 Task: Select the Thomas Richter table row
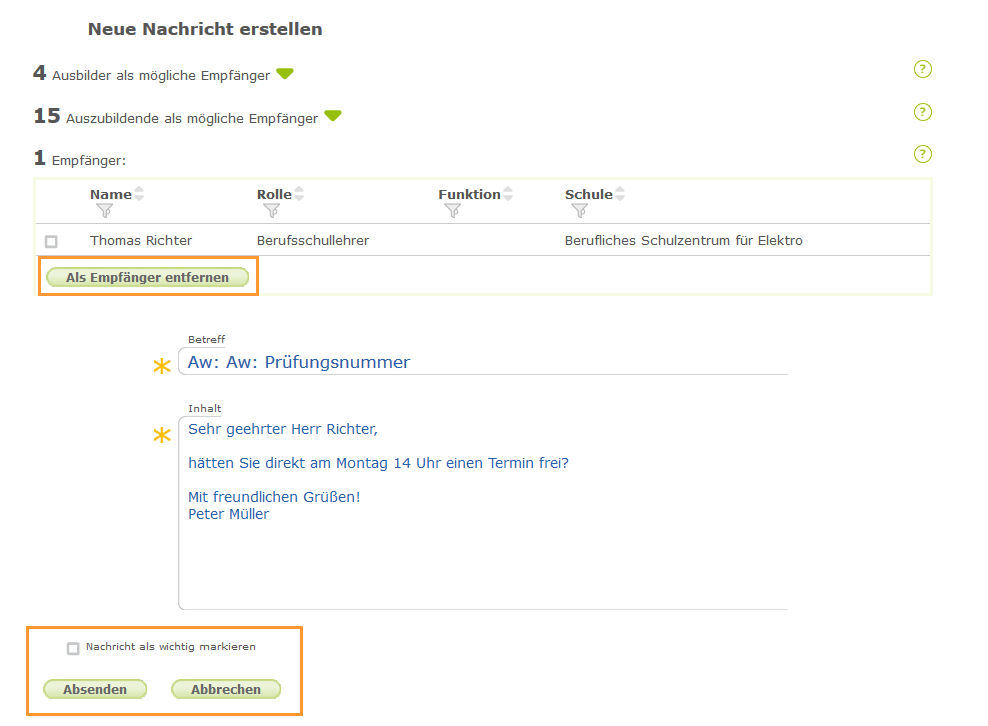coord(400,240)
